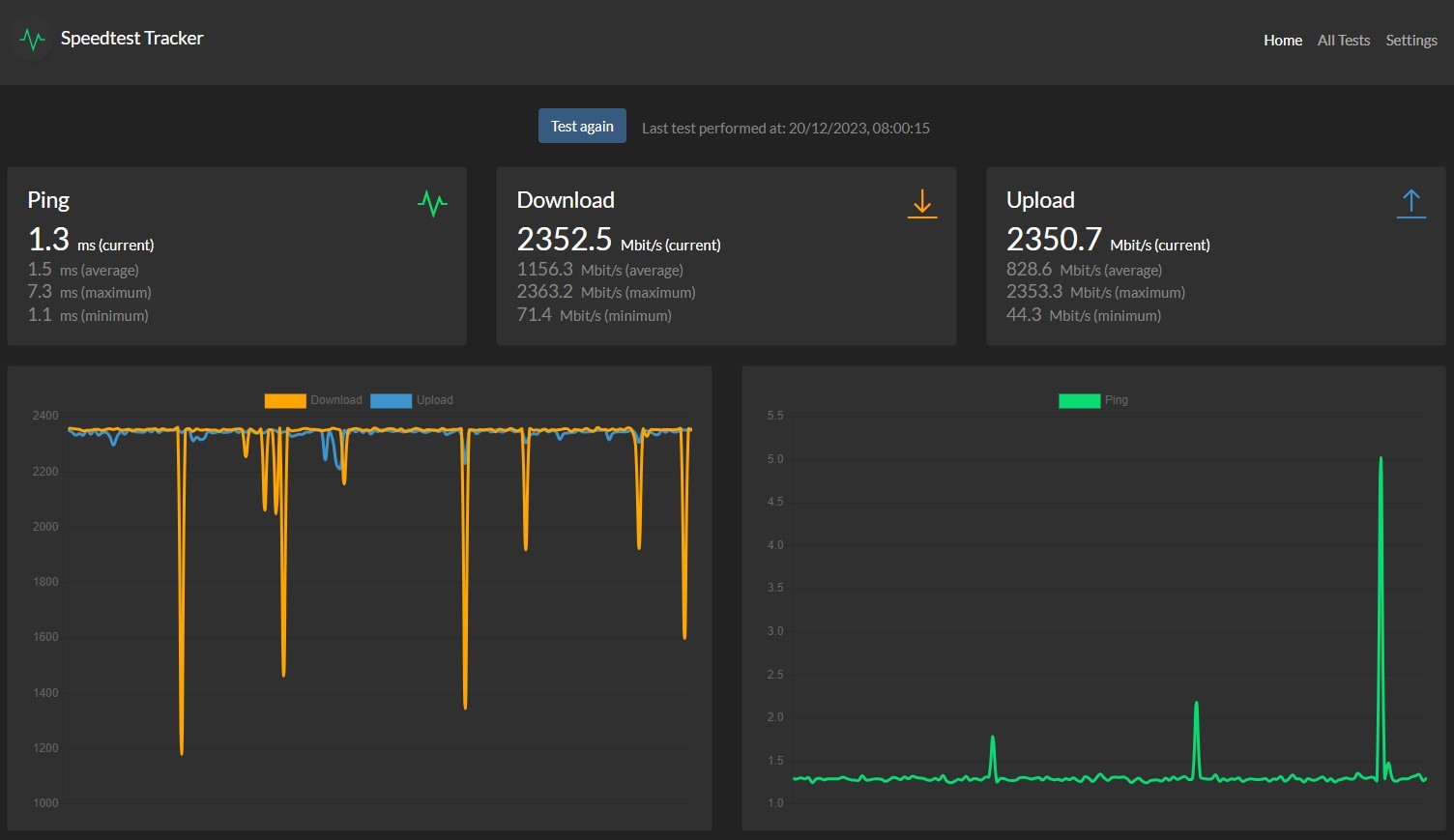Click the tallest spike on the ping chart
The width and height of the screenshot is (1454, 840).
pos(1381,460)
